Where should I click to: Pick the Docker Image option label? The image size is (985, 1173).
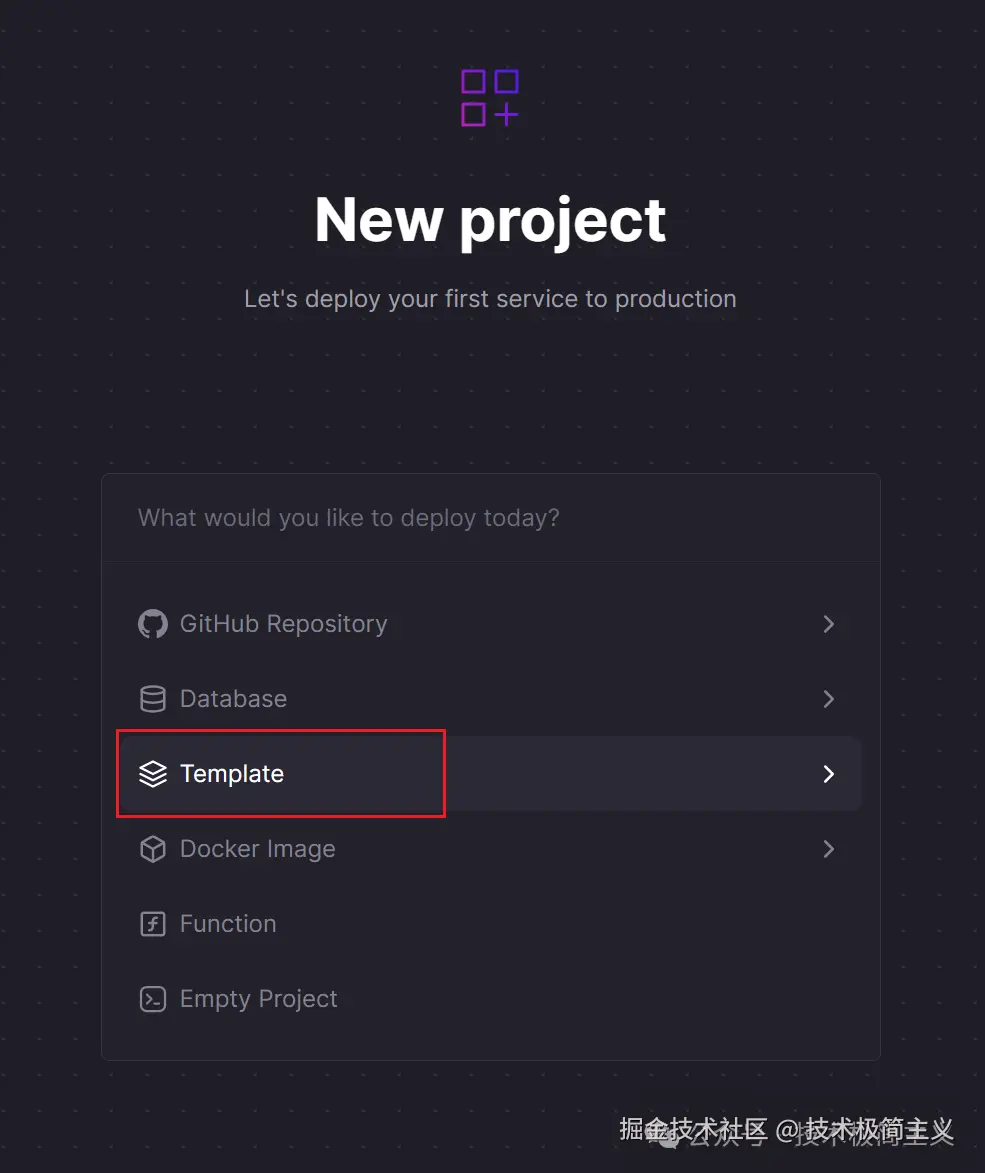coord(257,849)
